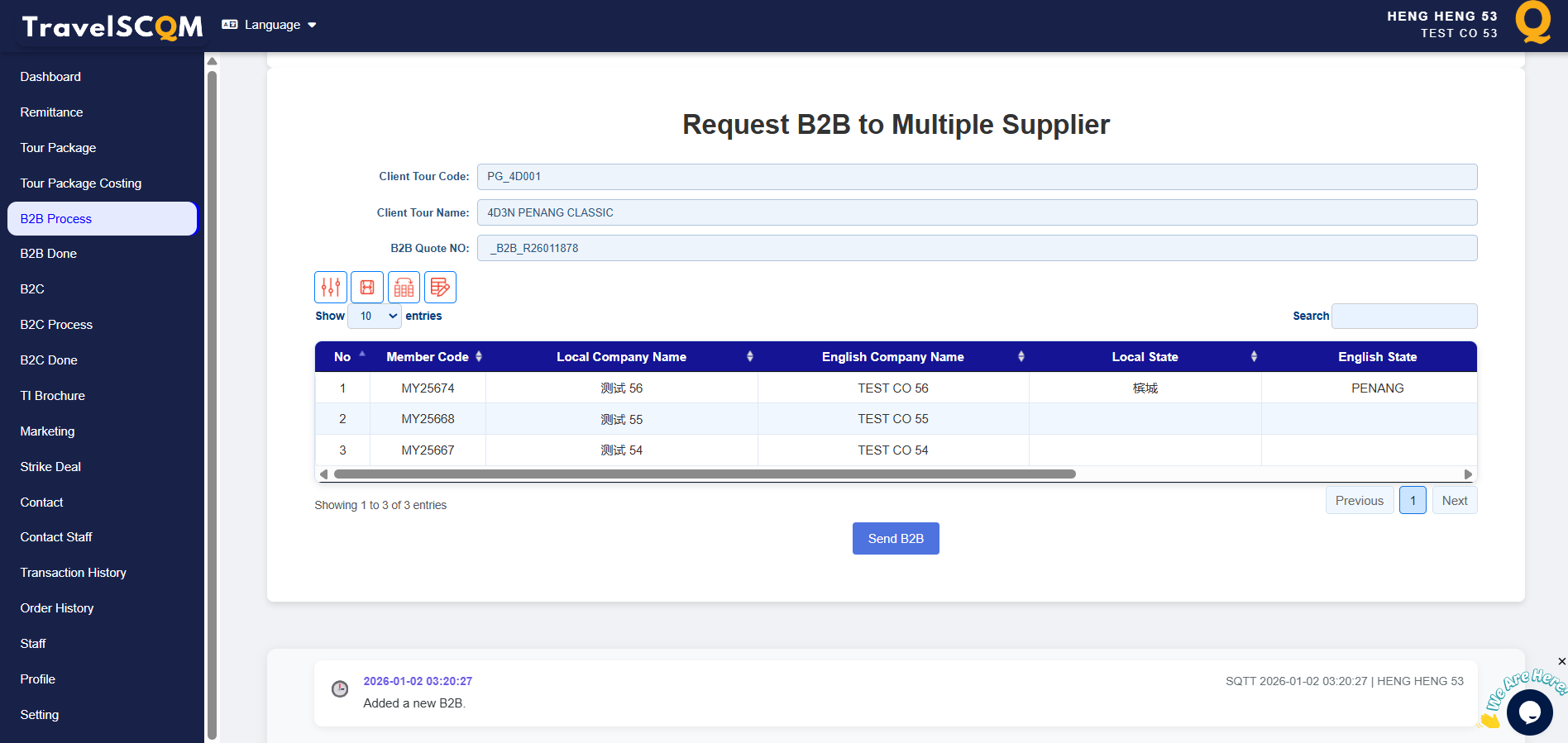Expand the Show entries count selector
Viewport: 1568px width, 743px height.
(x=375, y=316)
